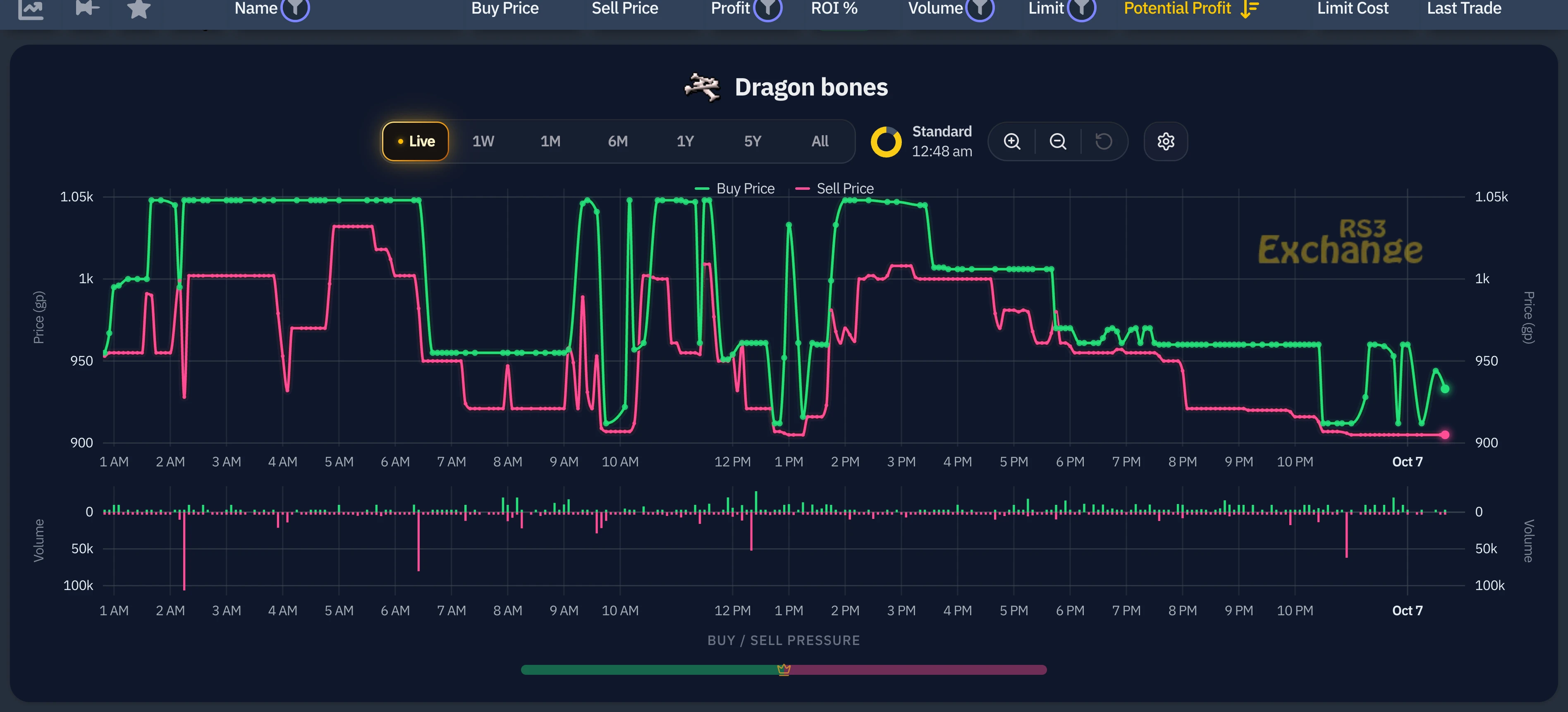Click the crown marker on pressure bar

click(x=784, y=669)
